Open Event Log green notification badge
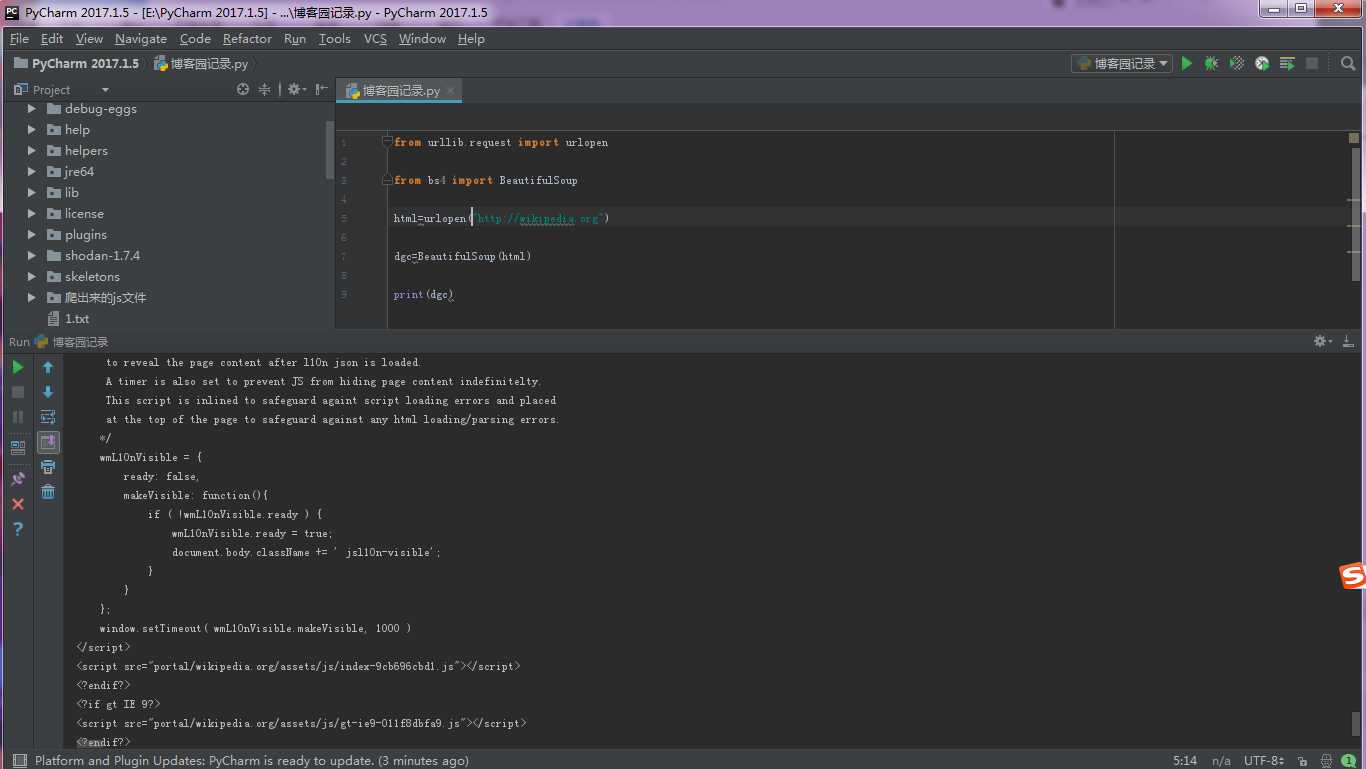 1349,761
